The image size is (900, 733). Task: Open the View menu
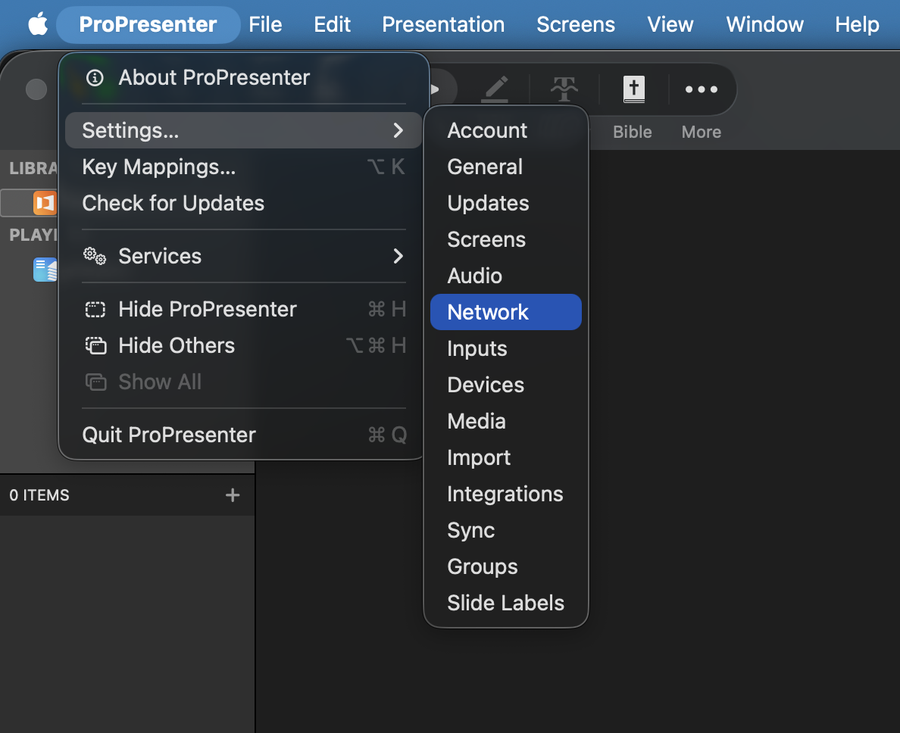click(670, 24)
